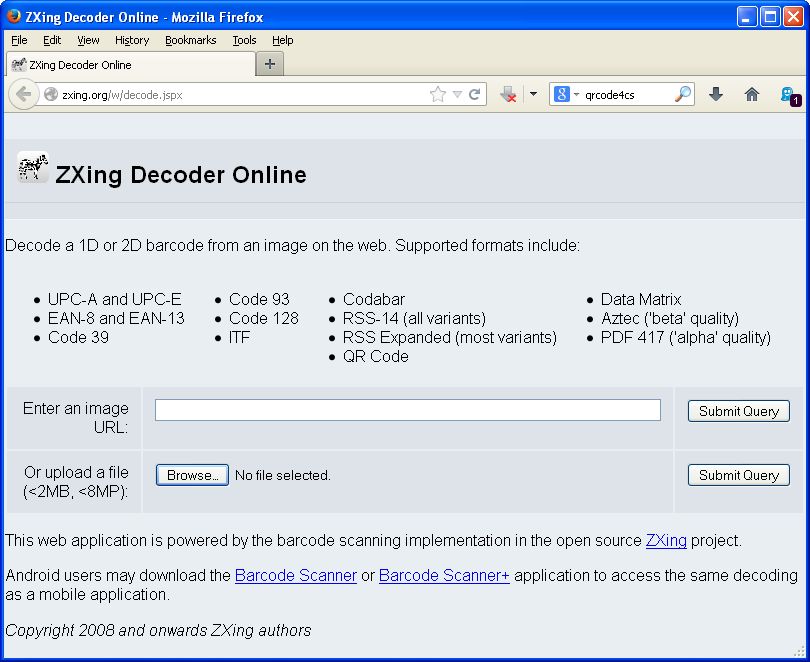Click the 'Data Matrix' list item
810x662 pixels.
[641, 300]
